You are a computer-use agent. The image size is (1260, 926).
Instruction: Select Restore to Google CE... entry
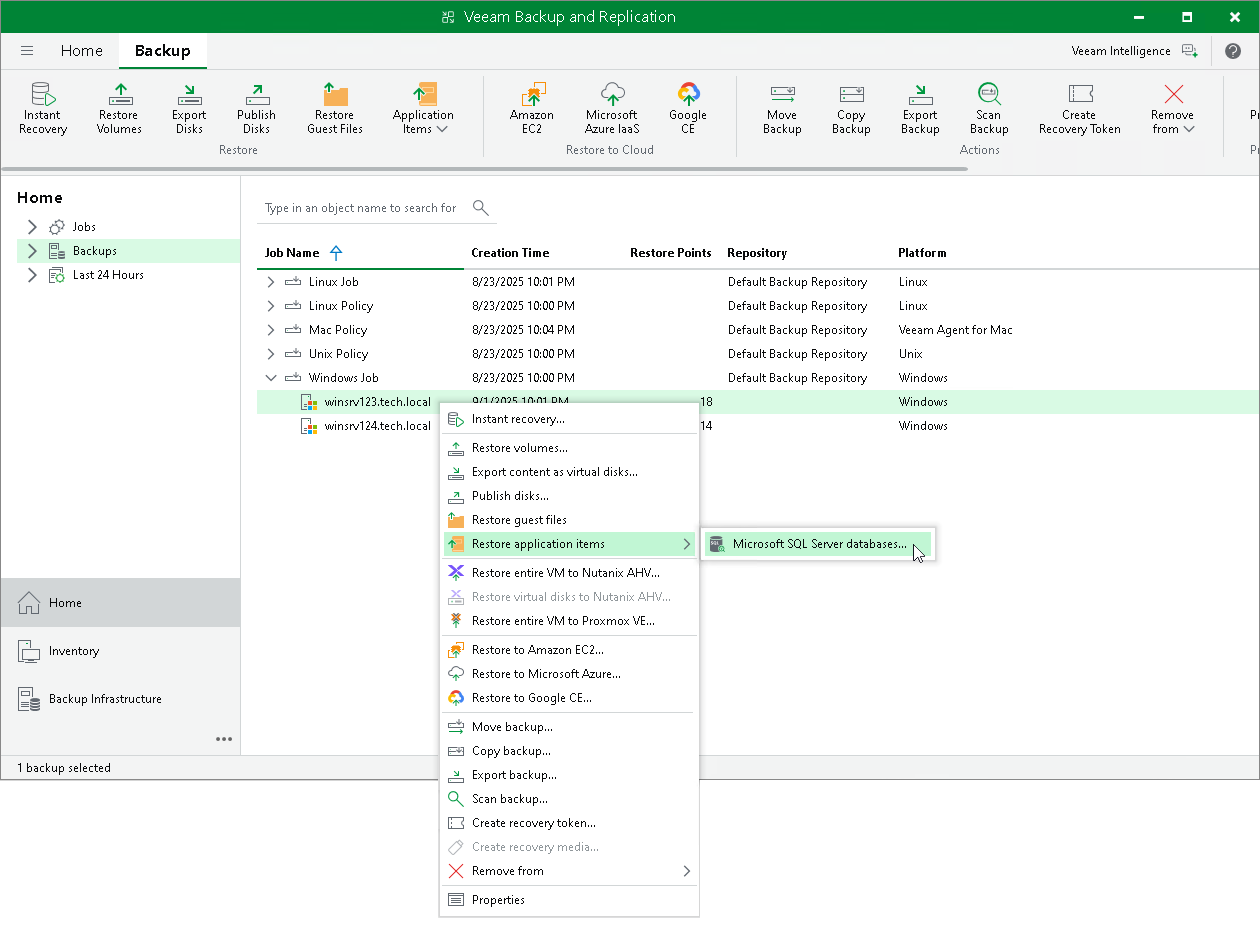point(569,698)
